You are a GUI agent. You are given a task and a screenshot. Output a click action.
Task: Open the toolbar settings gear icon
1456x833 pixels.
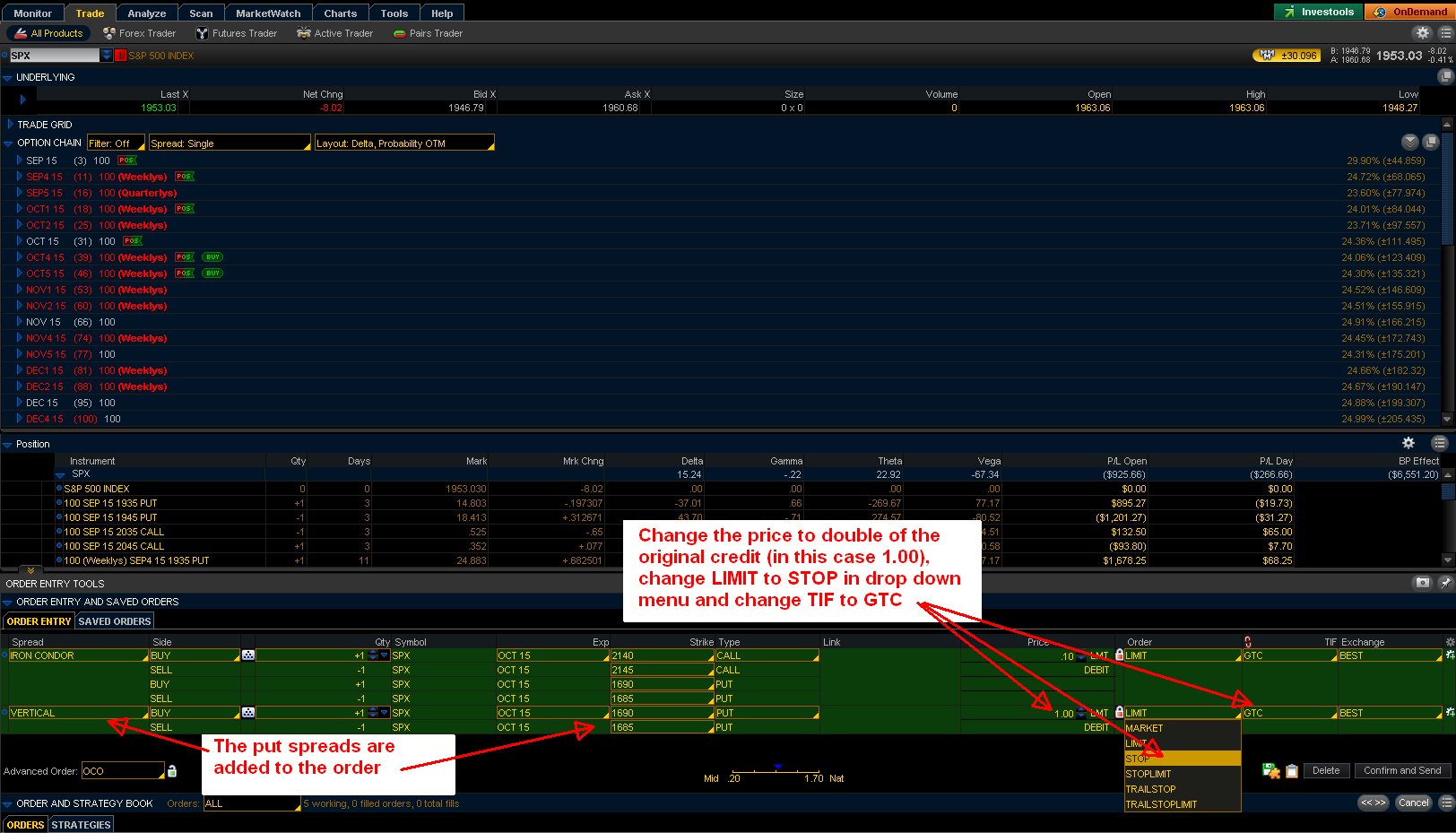tap(1423, 33)
